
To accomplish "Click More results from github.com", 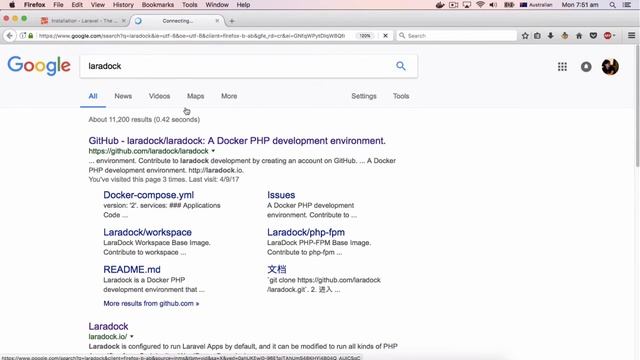I will click(x=151, y=303).
